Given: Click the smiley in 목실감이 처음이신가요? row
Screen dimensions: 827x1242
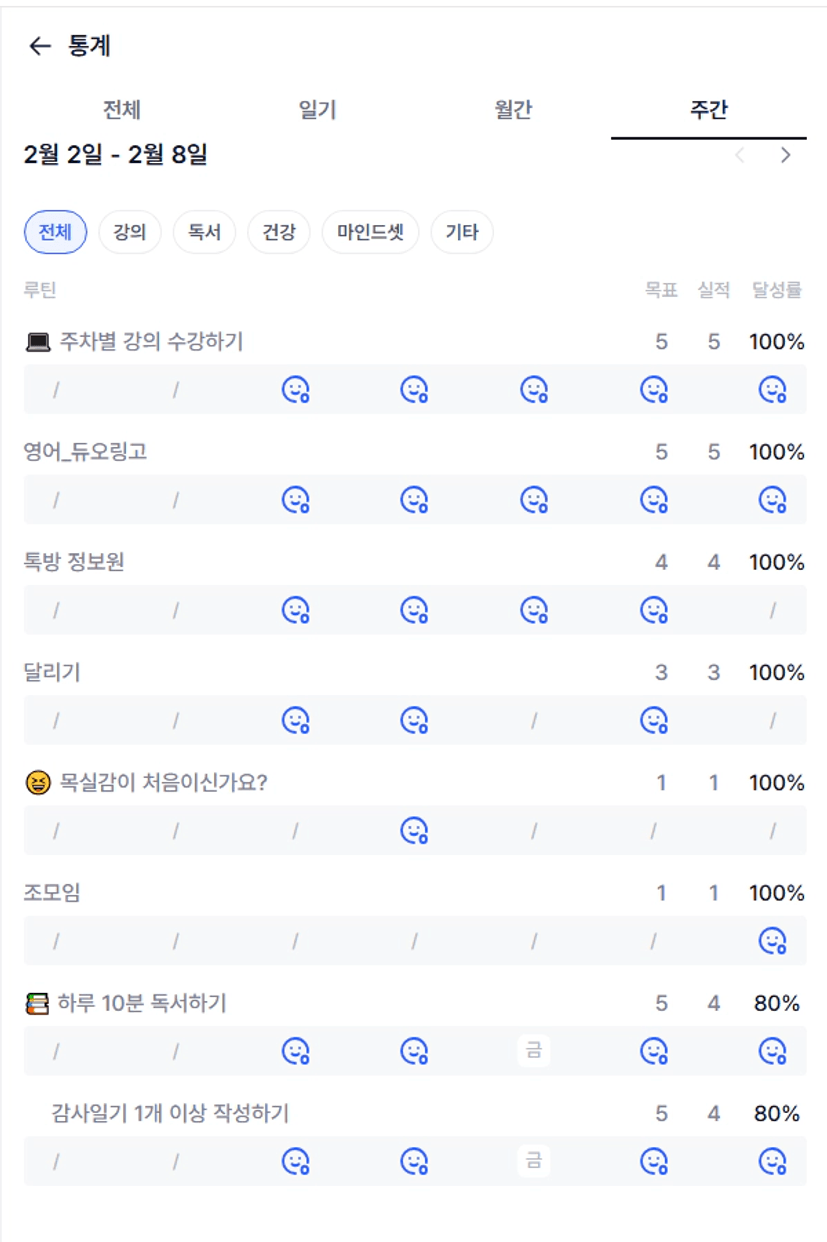Looking at the screenshot, I should [x=414, y=830].
